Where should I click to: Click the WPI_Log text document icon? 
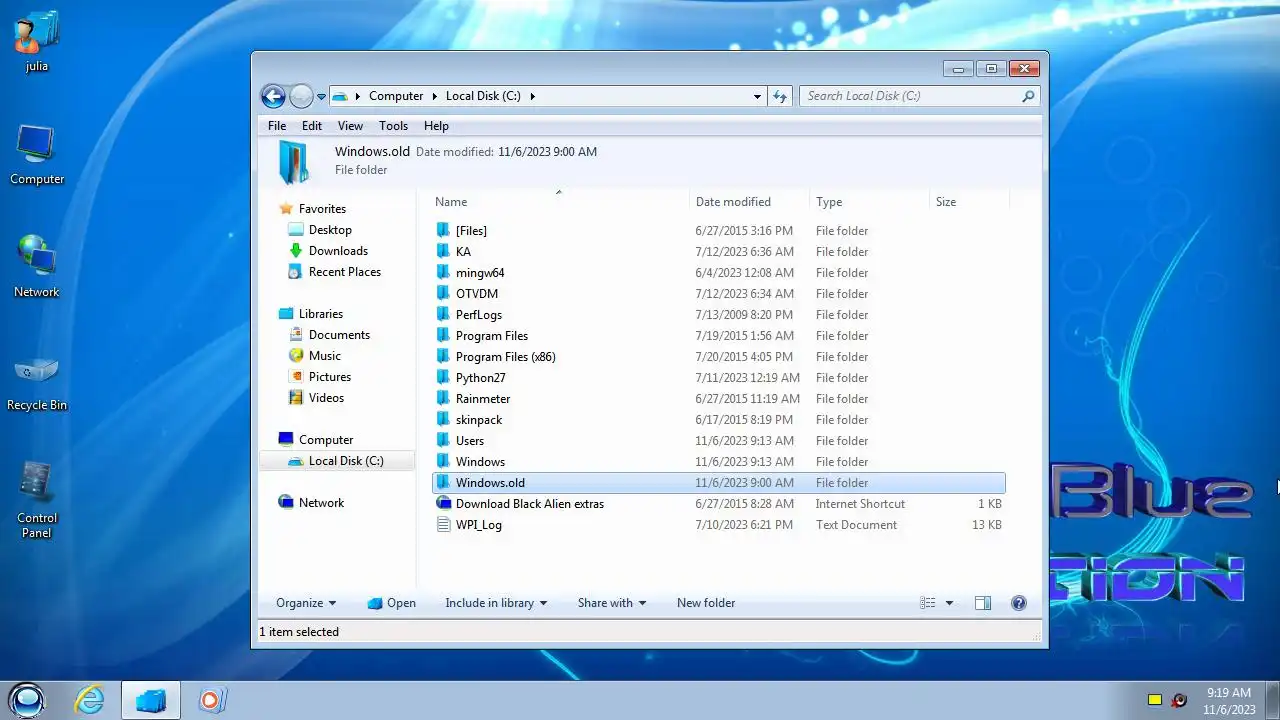pos(444,525)
